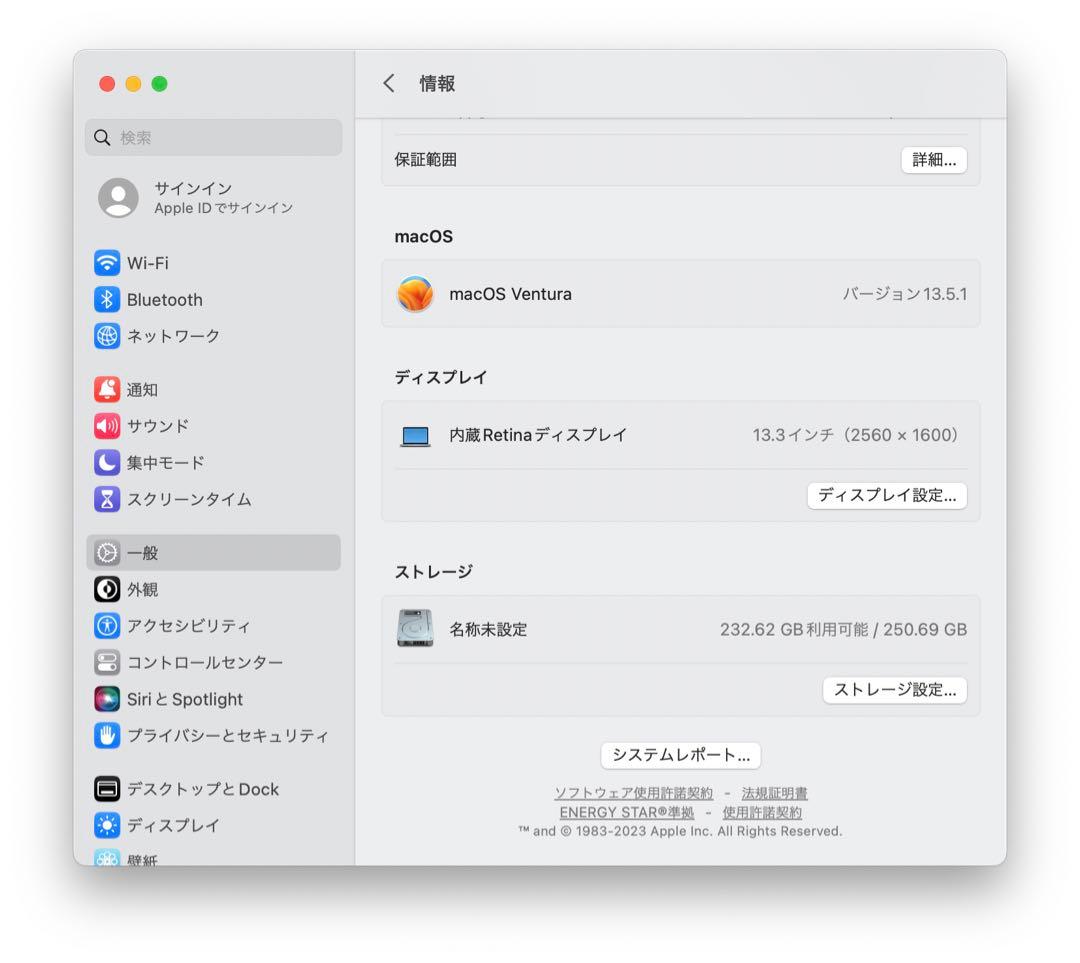The image size is (1080, 963).
Task: Click the 検索 search field
Action: pos(212,137)
